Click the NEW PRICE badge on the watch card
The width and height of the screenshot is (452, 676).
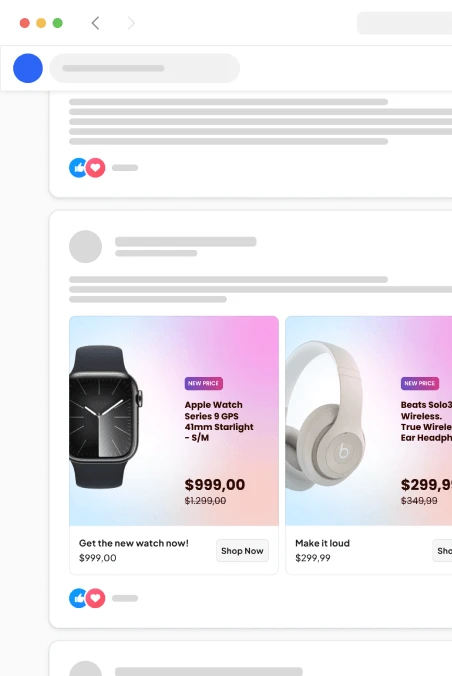pyautogui.click(x=204, y=383)
